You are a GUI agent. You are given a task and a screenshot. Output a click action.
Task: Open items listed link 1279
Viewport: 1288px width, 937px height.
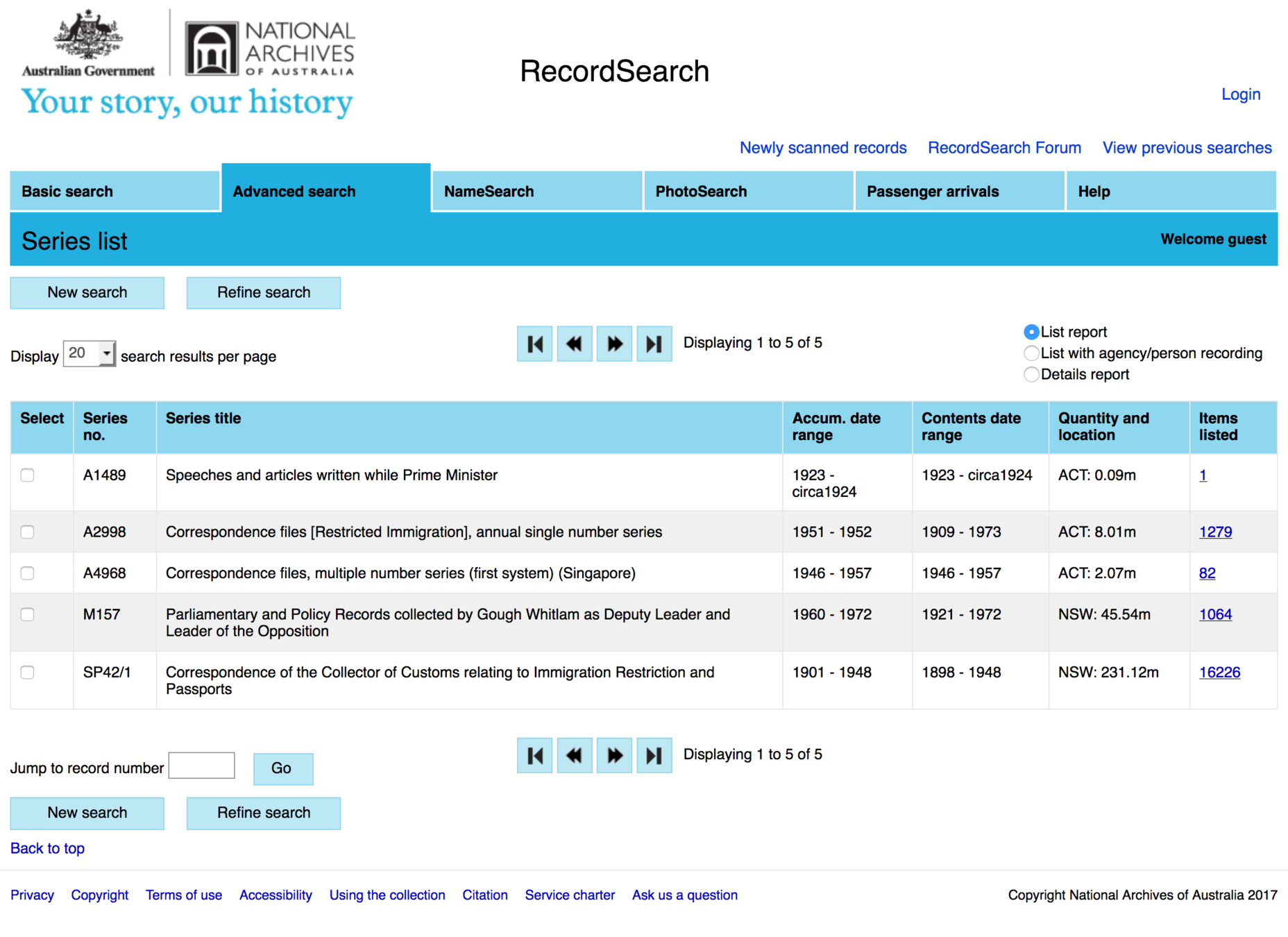tap(1215, 532)
